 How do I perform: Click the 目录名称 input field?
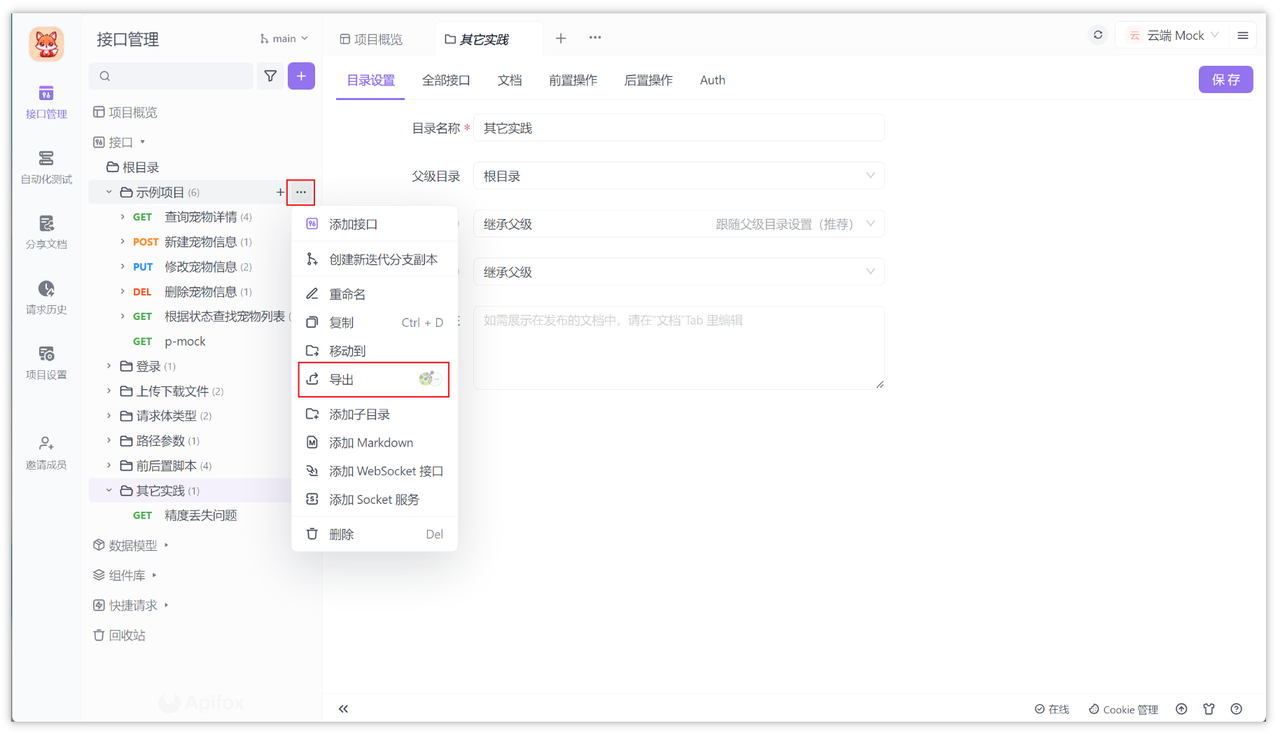coord(679,128)
